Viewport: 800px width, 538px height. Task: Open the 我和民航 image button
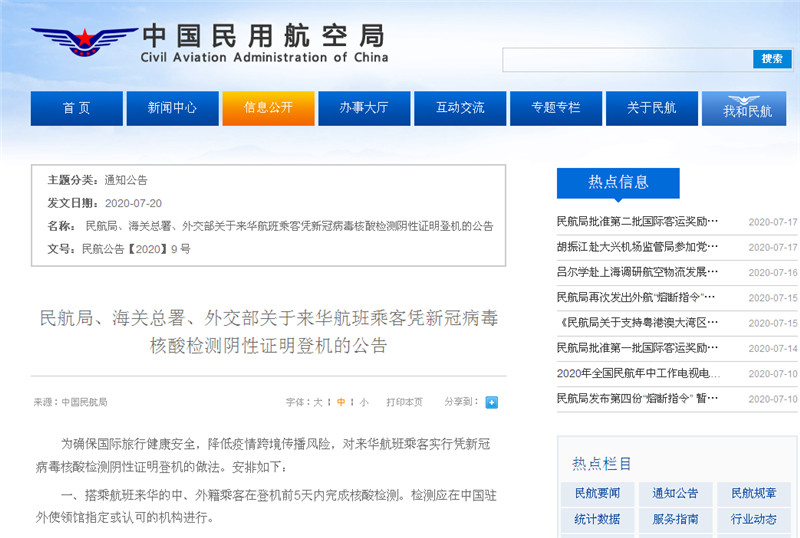coord(747,109)
